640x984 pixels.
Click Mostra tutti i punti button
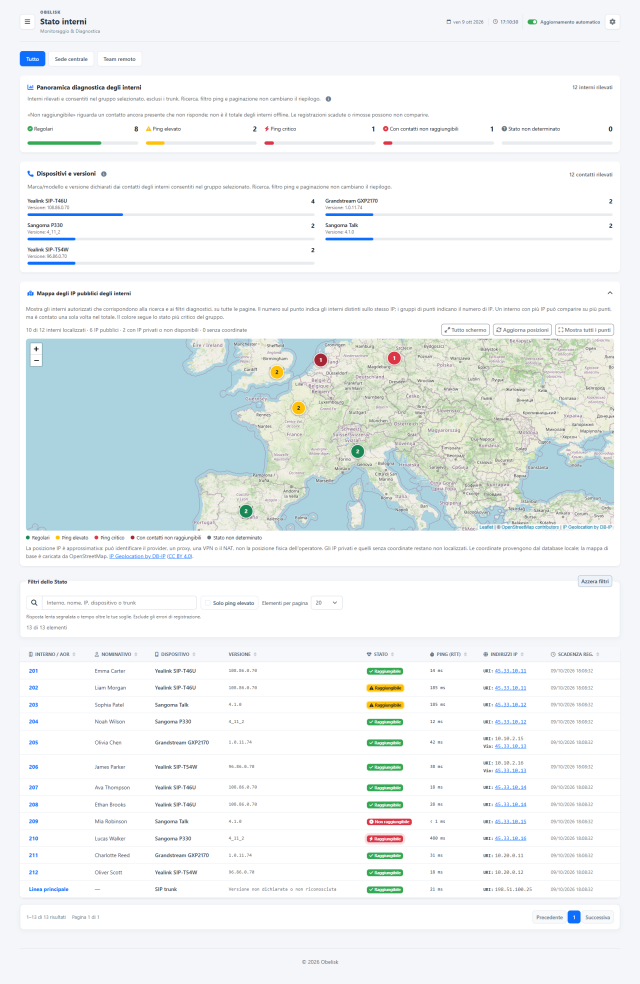click(584, 330)
